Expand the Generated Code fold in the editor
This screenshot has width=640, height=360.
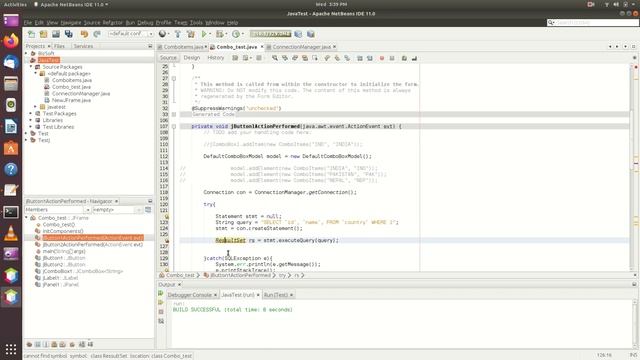tap(174, 114)
